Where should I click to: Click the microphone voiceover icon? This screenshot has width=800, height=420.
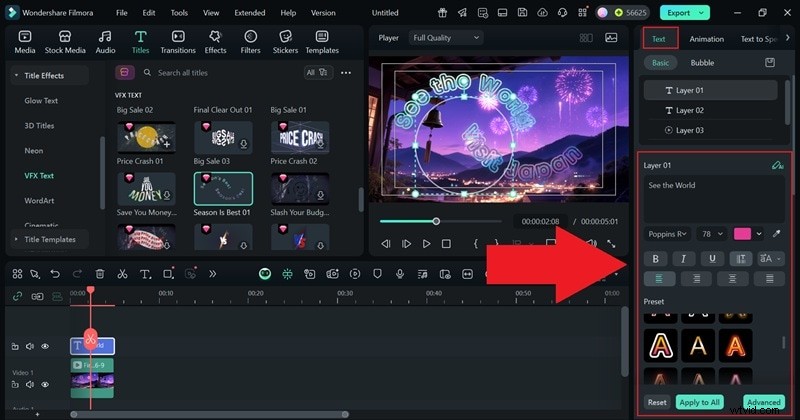(400, 274)
